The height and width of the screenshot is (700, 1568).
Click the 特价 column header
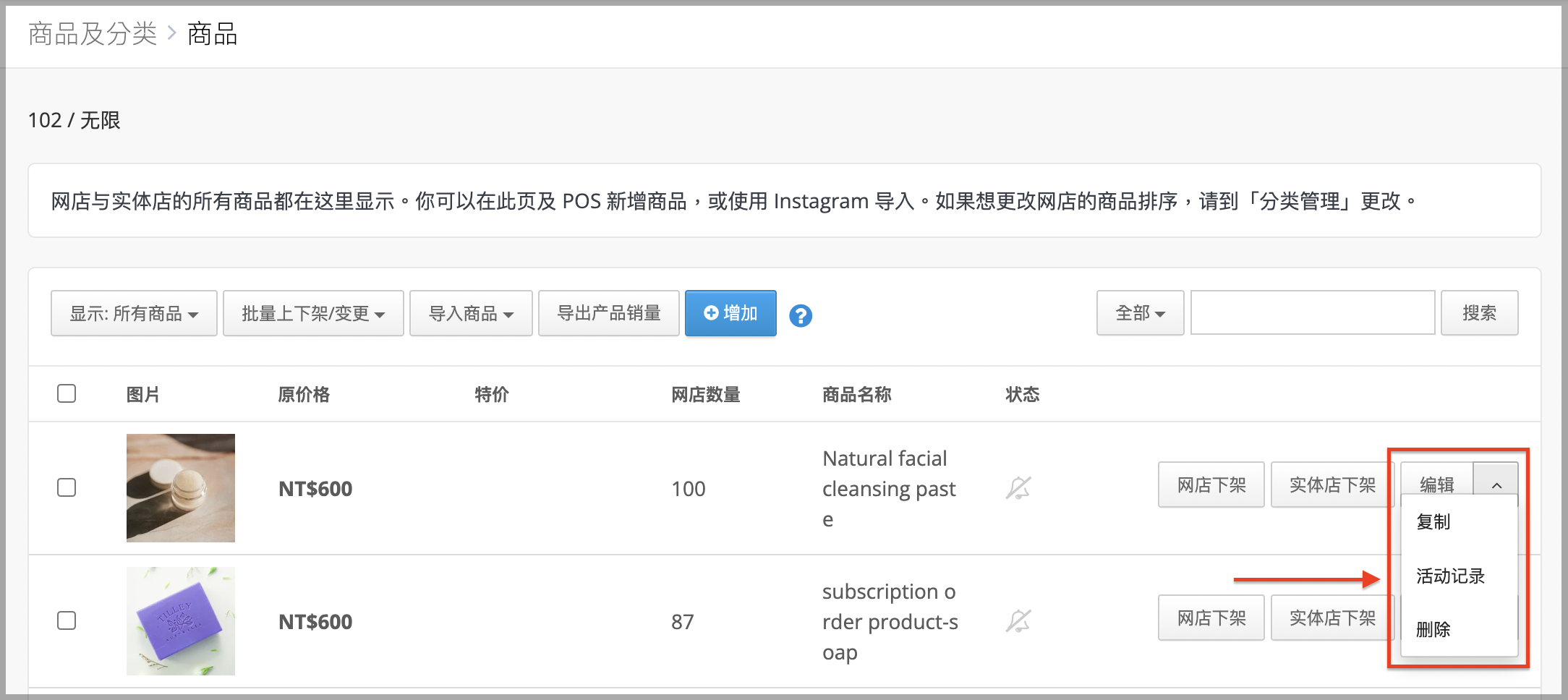point(492,394)
